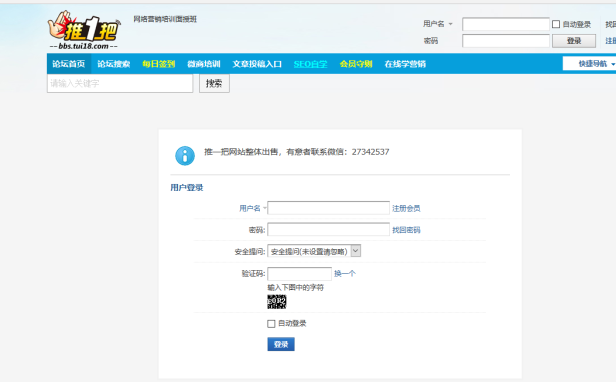Tick the header 自动登录 checkbox

[556, 24]
